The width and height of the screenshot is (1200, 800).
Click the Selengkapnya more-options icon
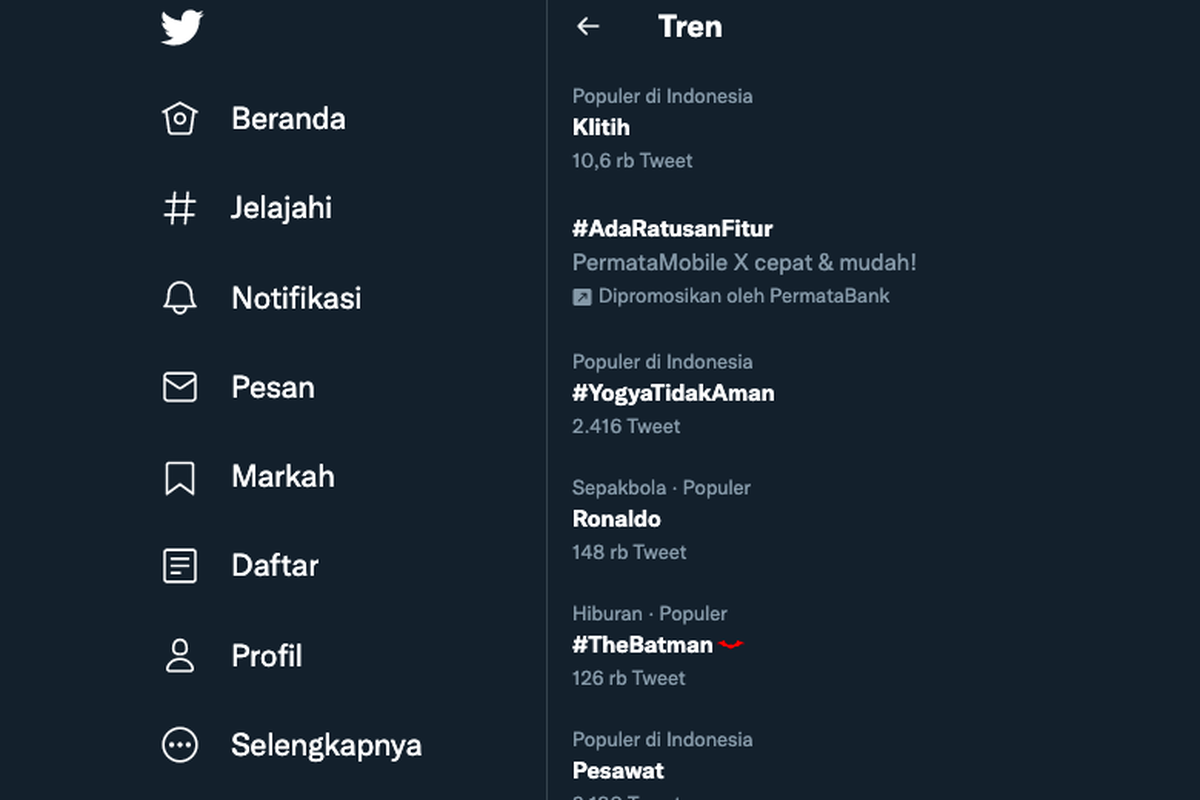pos(180,744)
